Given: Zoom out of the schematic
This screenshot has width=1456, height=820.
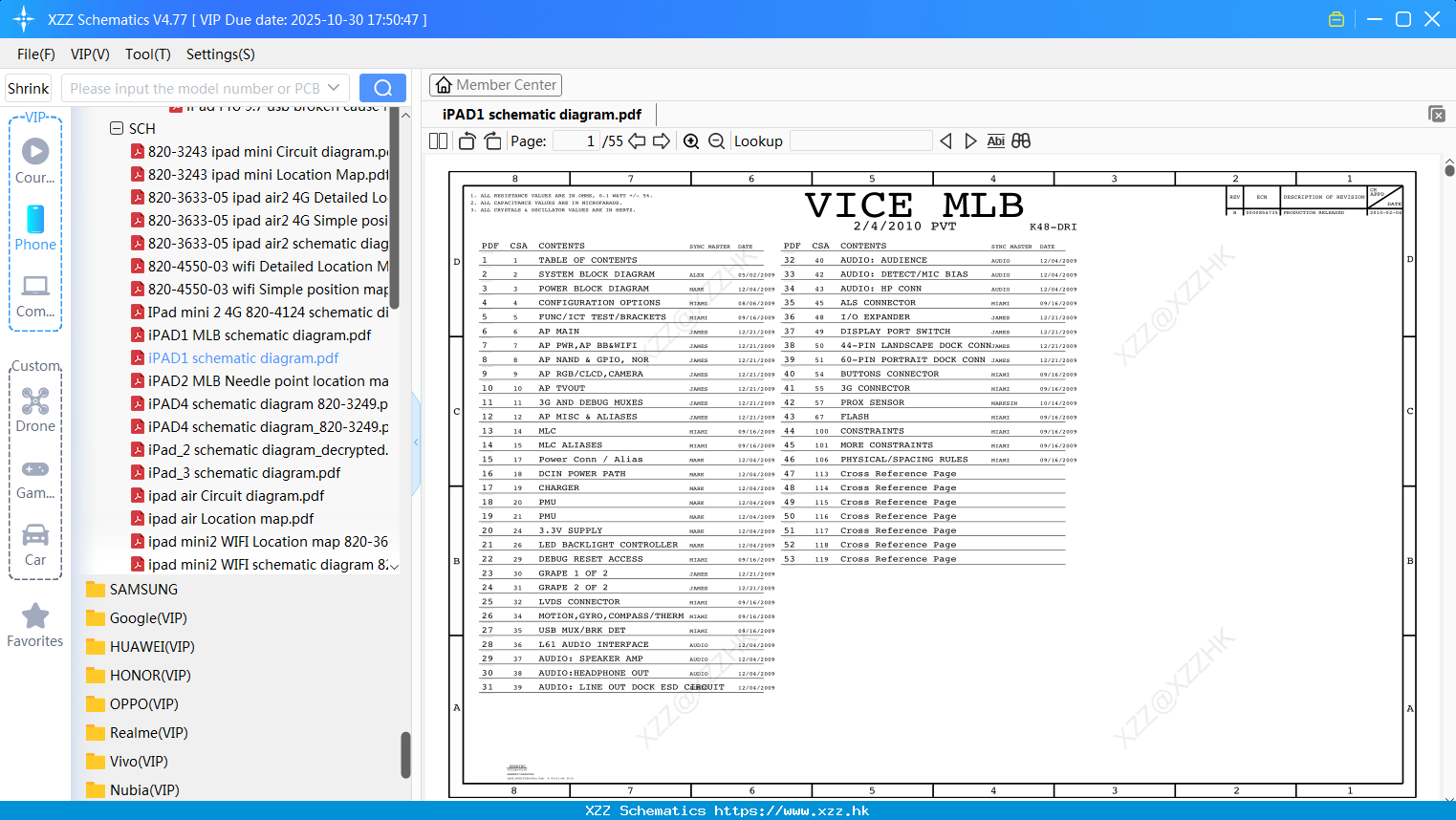Looking at the screenshot, I should tap(716, 141).
